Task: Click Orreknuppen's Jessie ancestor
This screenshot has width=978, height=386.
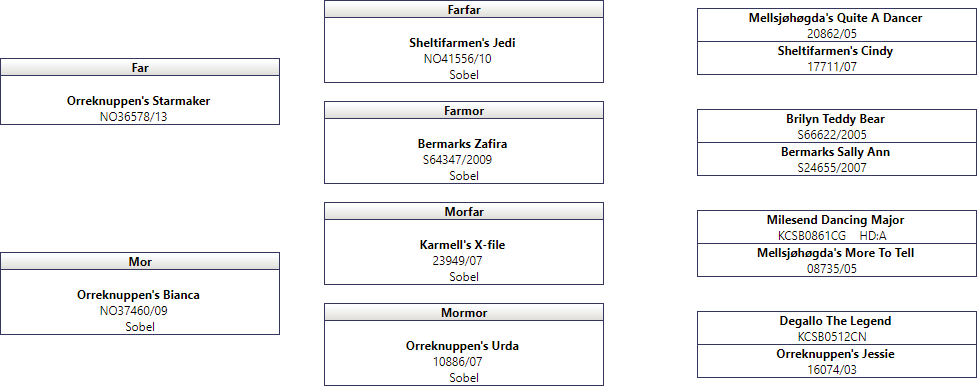Action: pyautogui.click(x=835, y=354)
